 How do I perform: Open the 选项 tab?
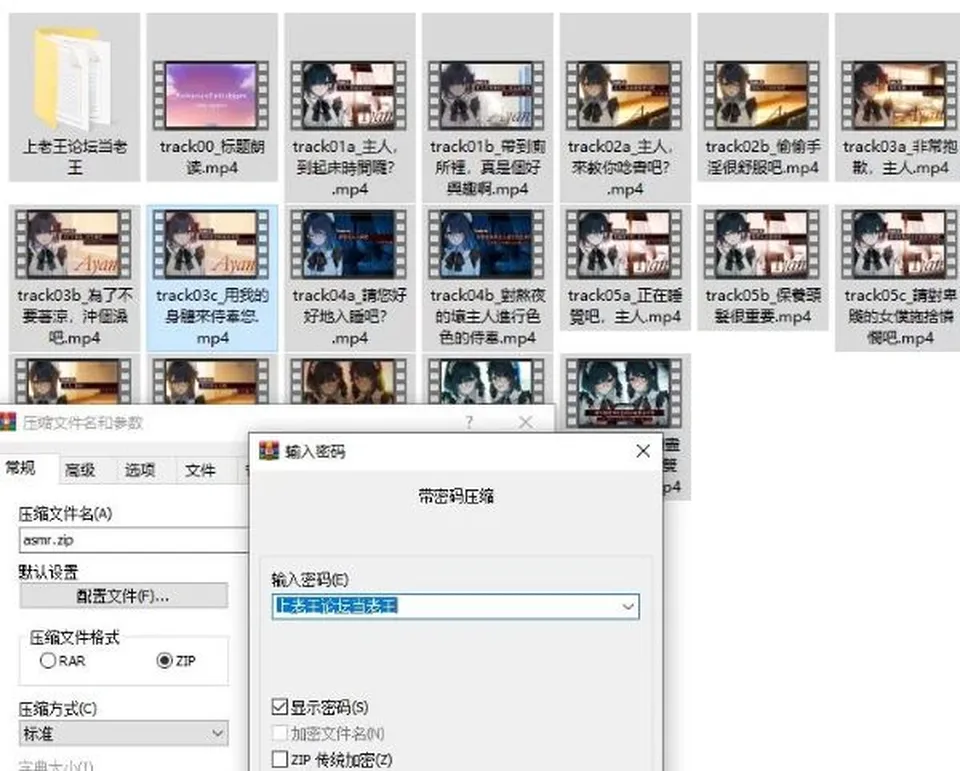coord(140,470)
